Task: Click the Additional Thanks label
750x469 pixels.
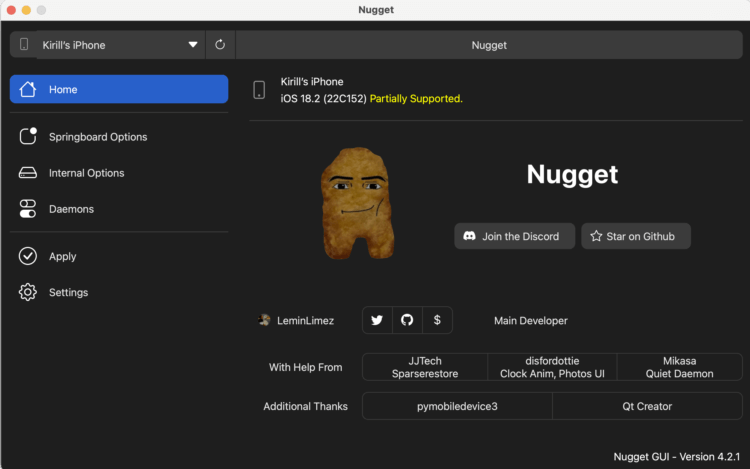Action: (x=306, y=406)
